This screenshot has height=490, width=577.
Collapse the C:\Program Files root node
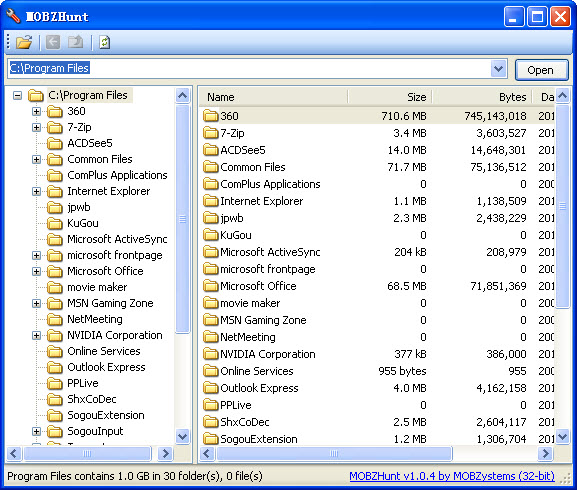pyautogui.click(x=17, y=96)
